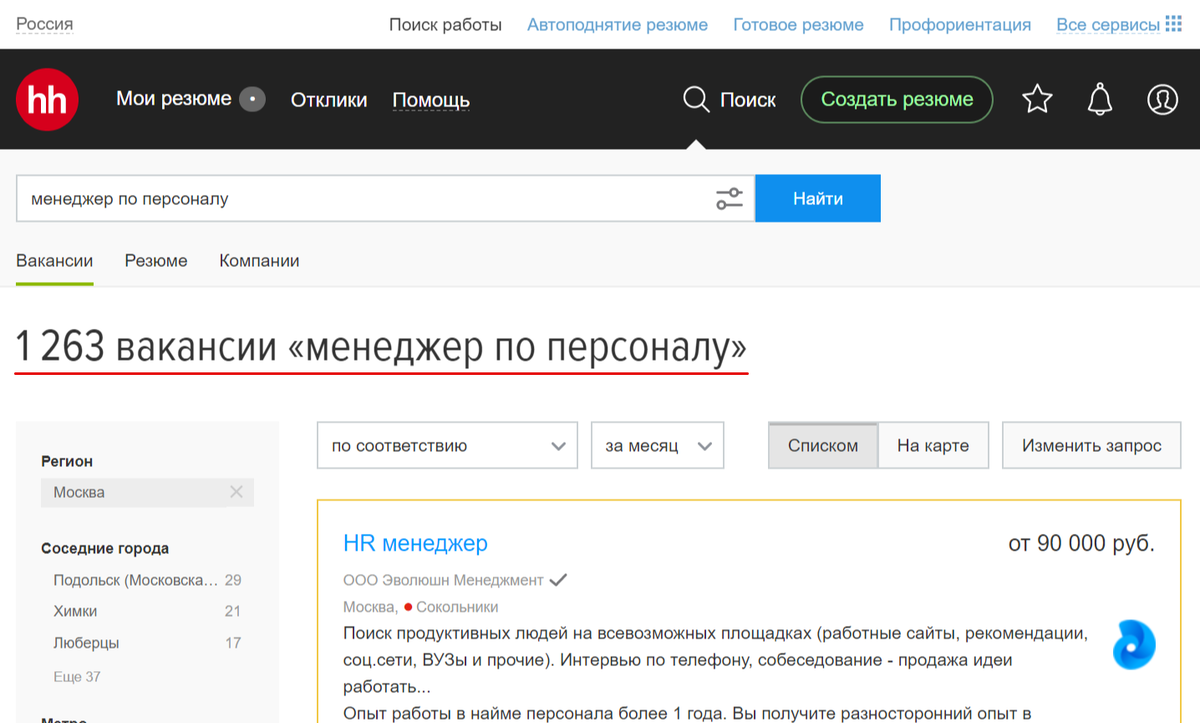The height and width of the screenshot is (723, 1200).
Task: Click the search query input field
Action: 365,198
